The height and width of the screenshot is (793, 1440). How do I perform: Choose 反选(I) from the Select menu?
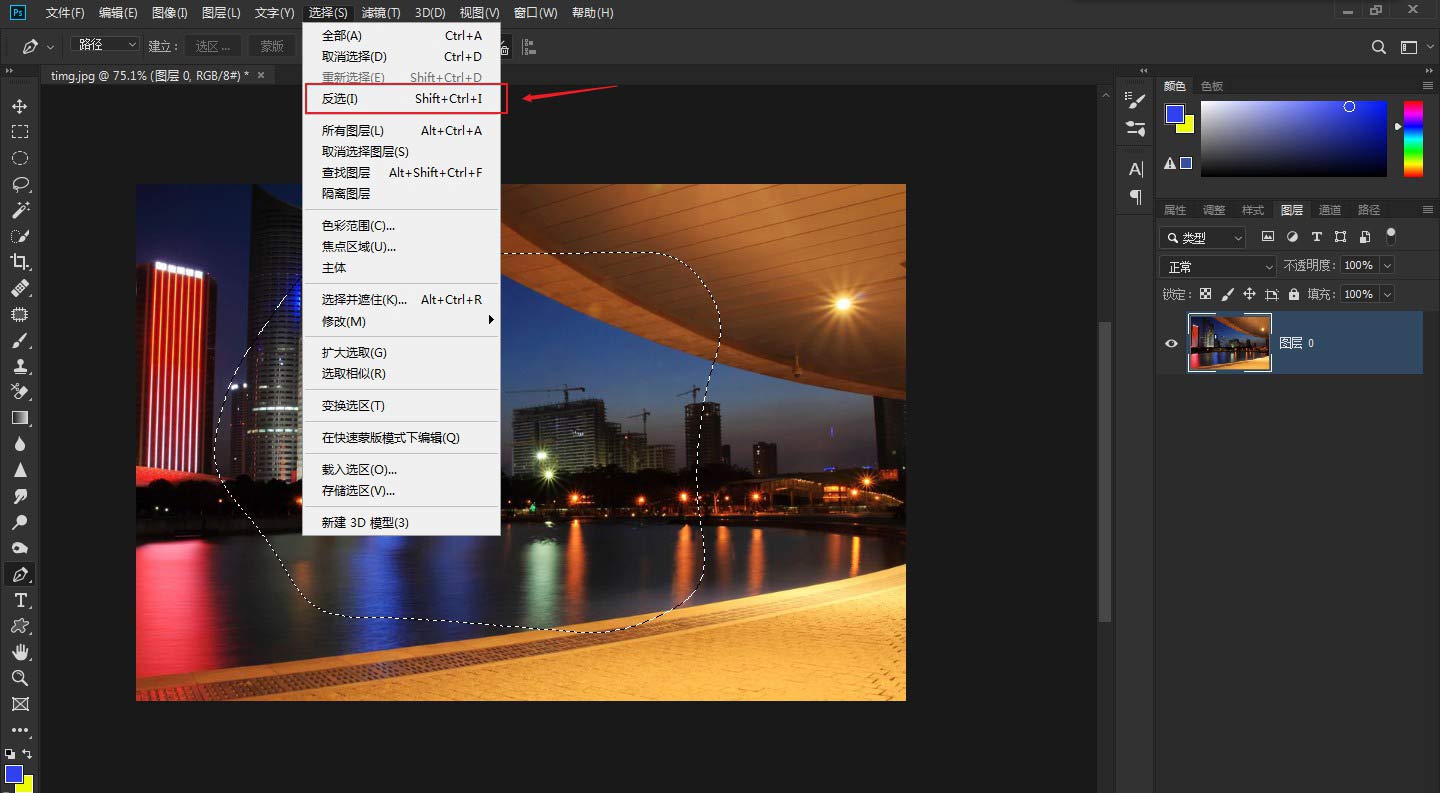pyautogui.click(x=401, y=98)
